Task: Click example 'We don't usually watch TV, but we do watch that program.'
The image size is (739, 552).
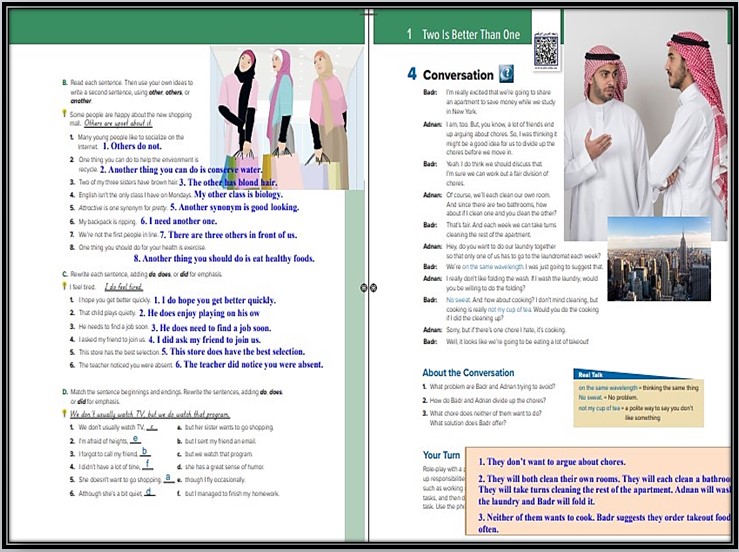Action: pyautogui.click(x=150, y=414)
